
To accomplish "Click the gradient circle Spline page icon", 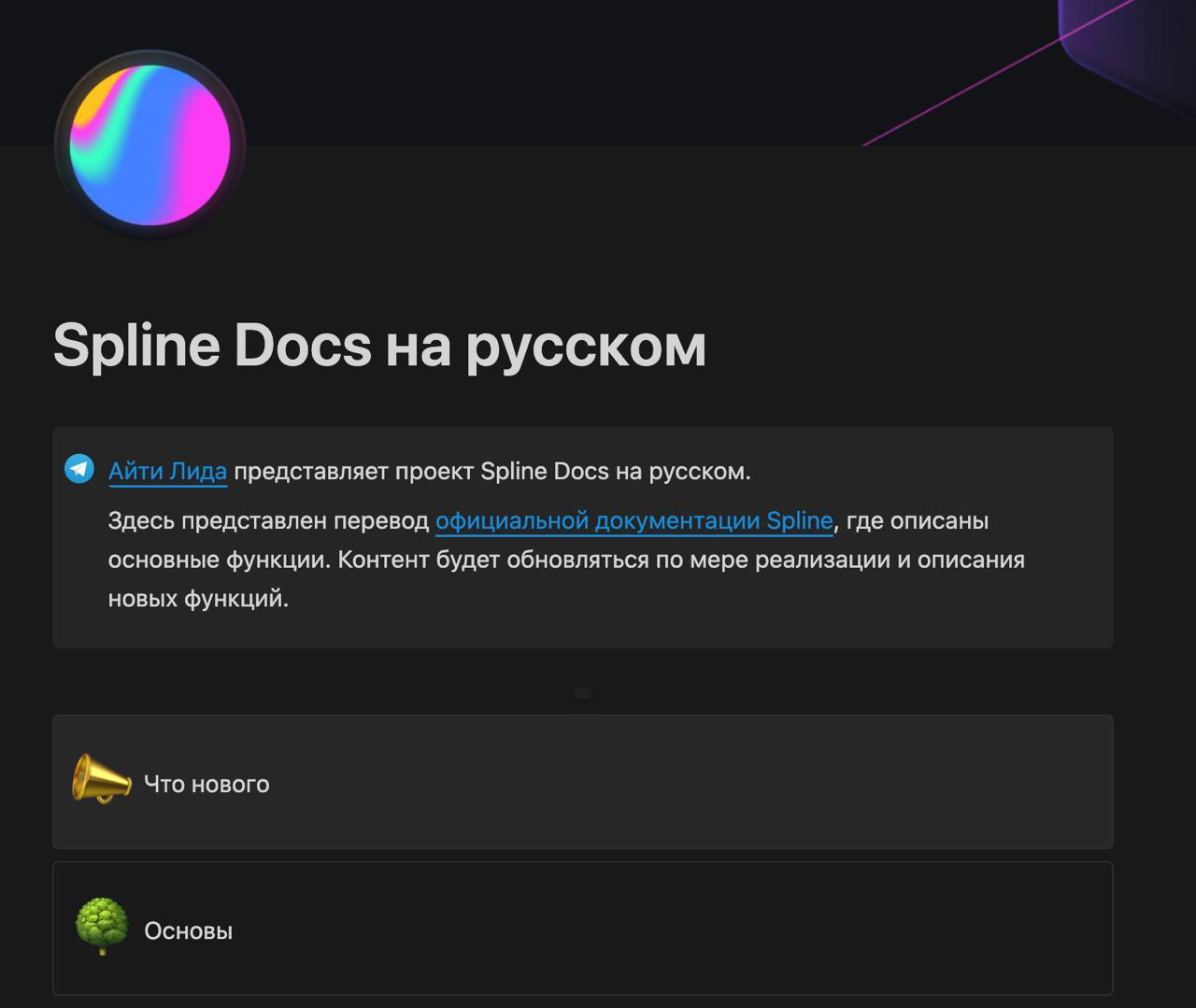I will [148, 145].
